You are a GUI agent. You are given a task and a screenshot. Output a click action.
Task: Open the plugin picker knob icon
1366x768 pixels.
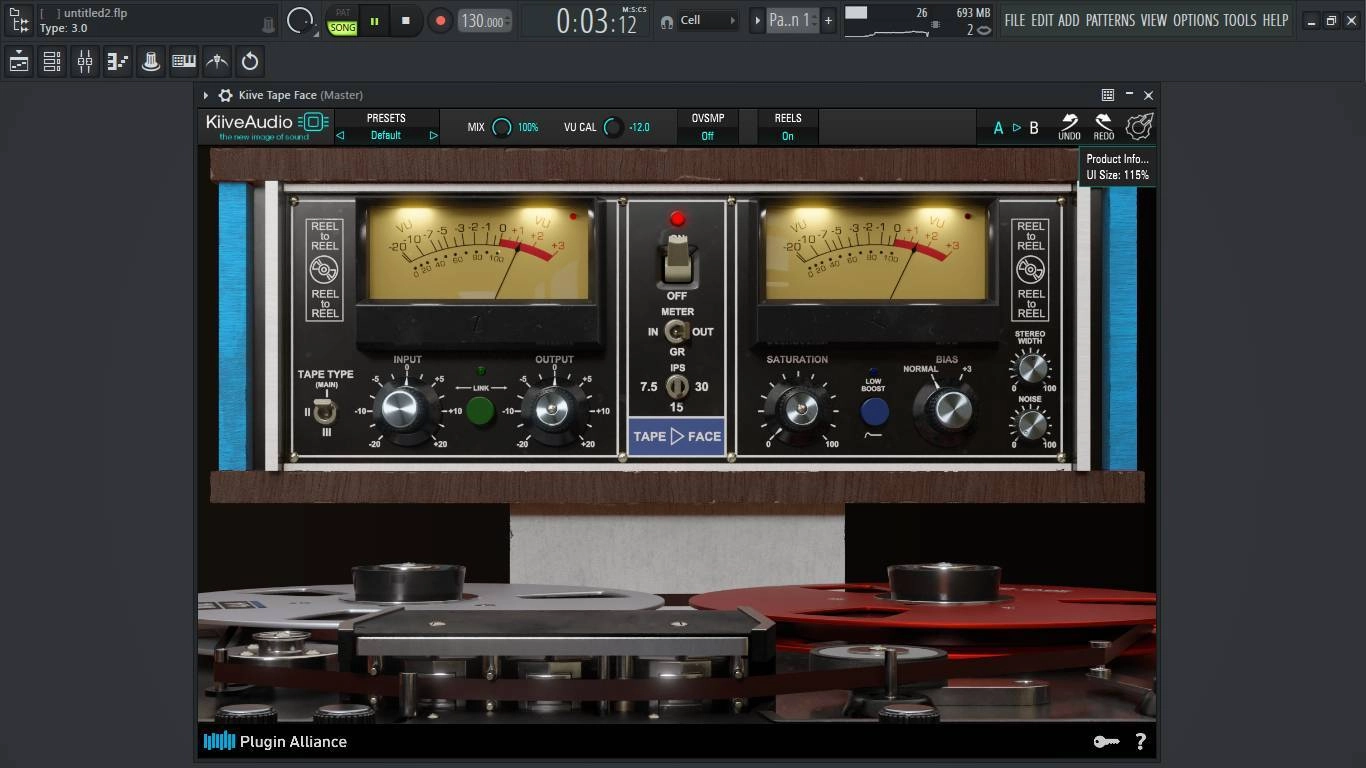coord(151,62)
